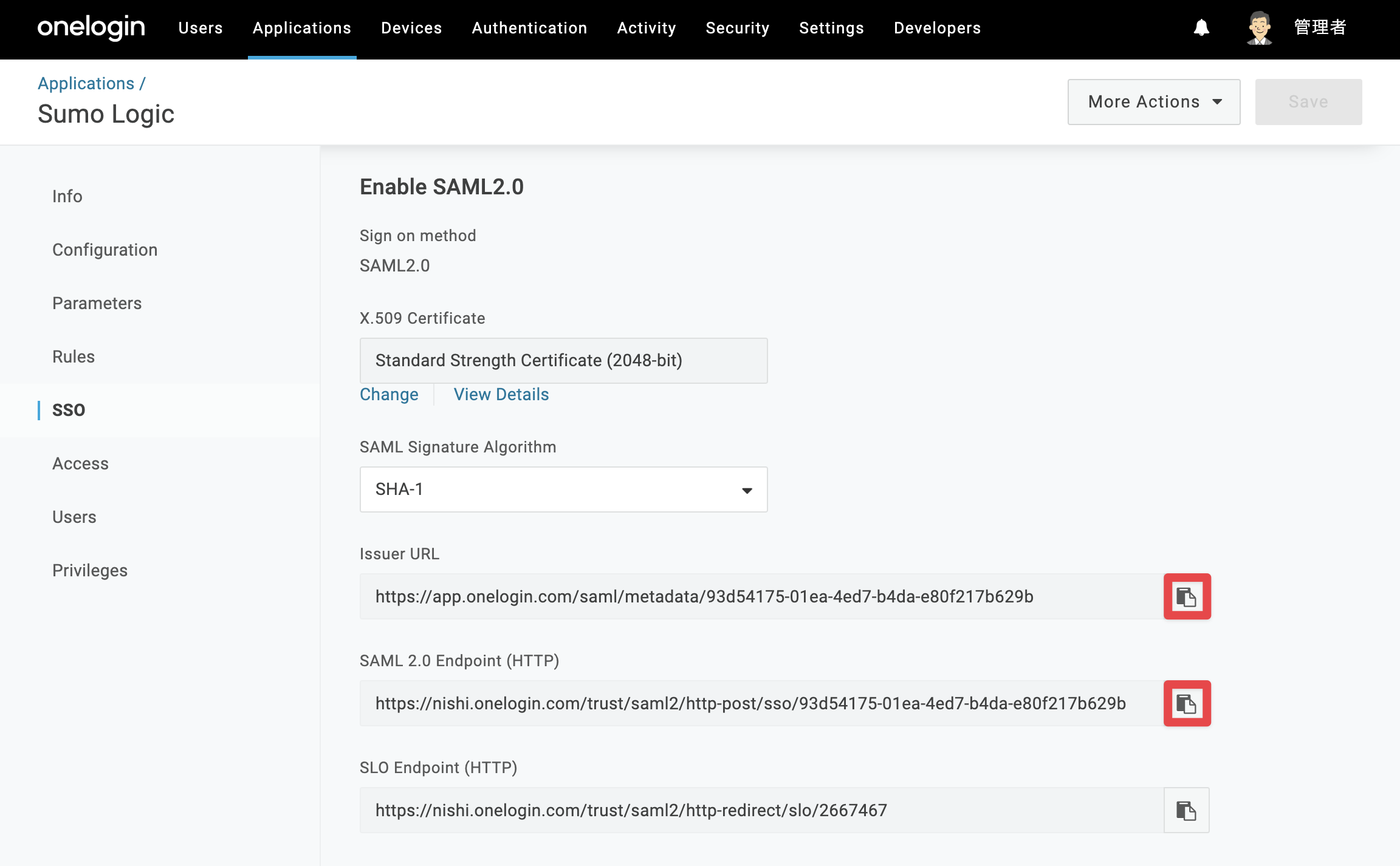Viewport: 1400px width, 866px height.
Task: Follow the Applications breadcrumb link
Action: [x=86, y=83]
